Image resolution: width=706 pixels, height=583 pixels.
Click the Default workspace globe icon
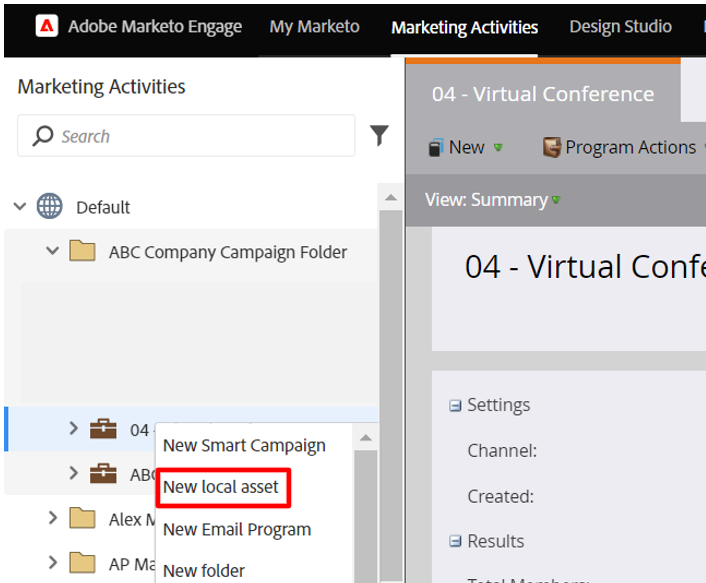[x=50, y=206]
